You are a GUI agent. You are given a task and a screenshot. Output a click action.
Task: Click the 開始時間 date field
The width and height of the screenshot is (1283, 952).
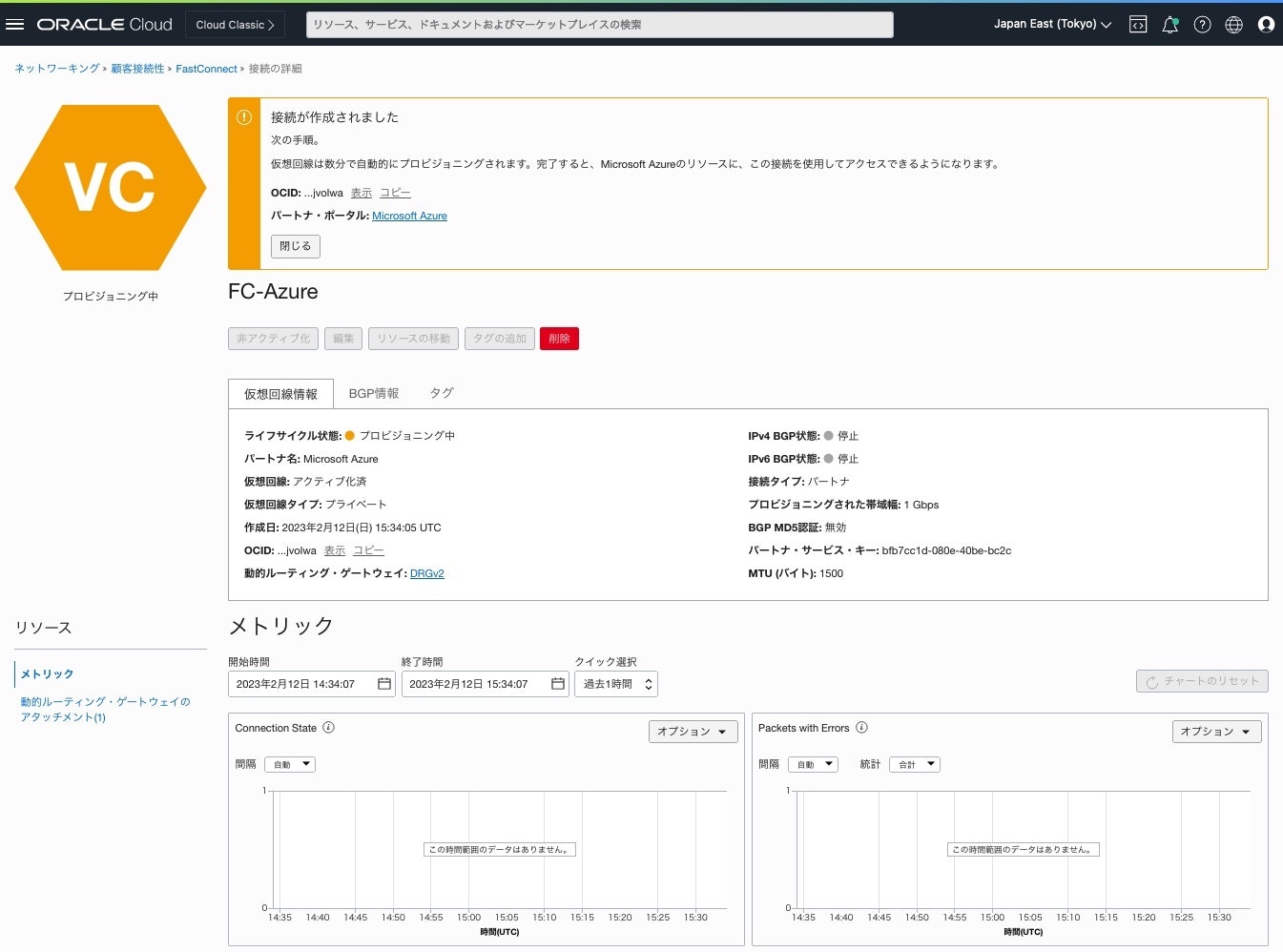(x=312, y=684)
